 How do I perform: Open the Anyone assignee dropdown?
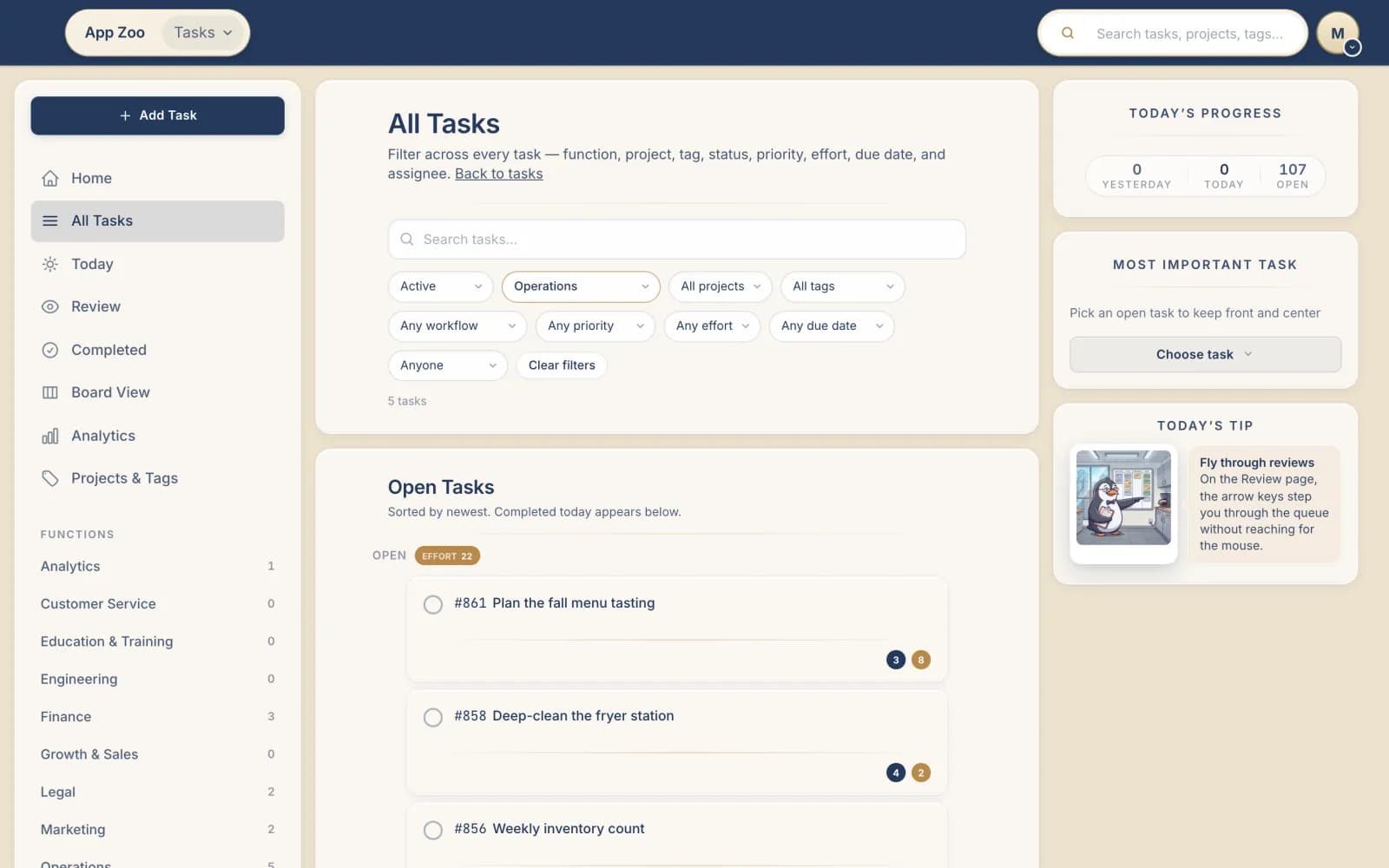click(x=447, y=365)
